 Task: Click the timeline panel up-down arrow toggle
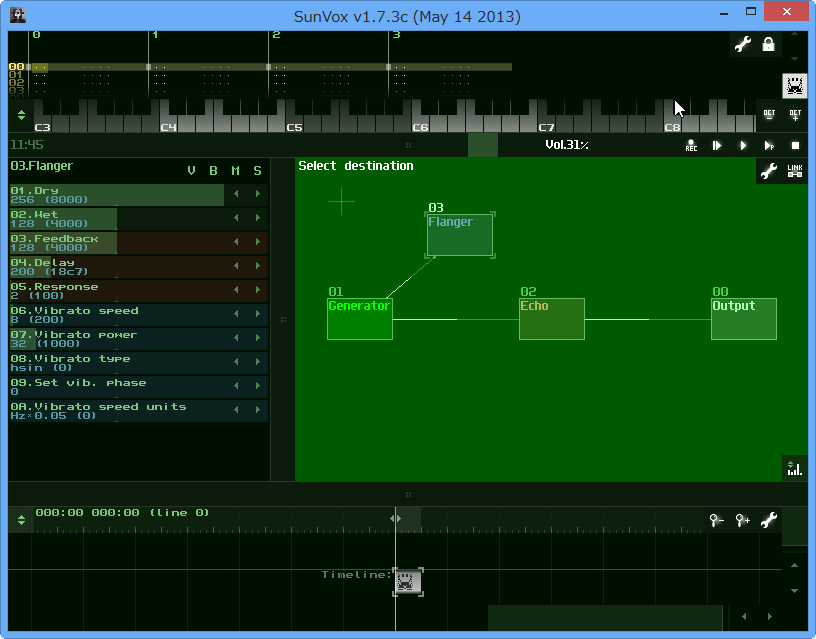[x=21, y=519]
